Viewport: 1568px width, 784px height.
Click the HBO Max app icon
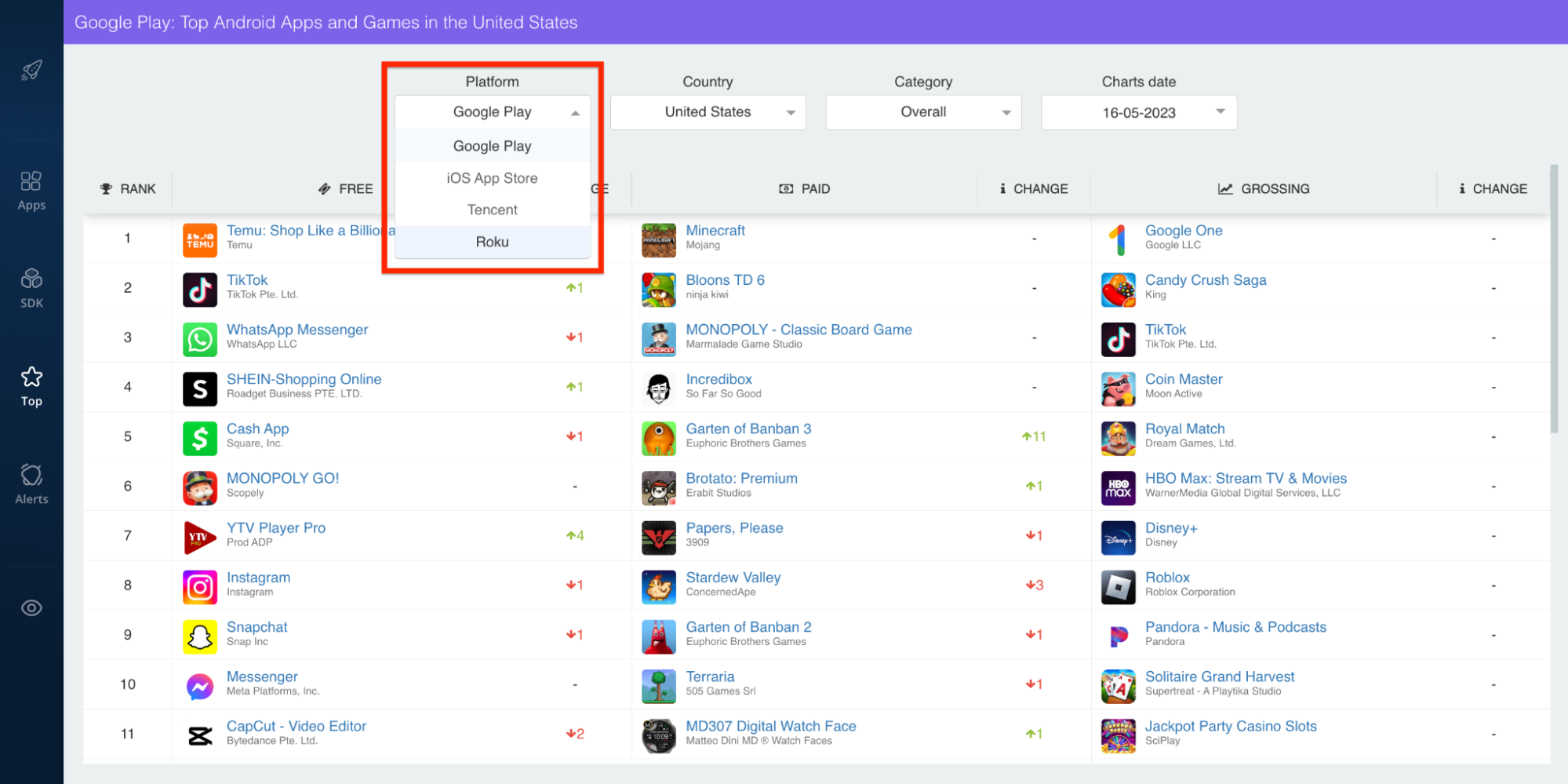tap(1119, 487)
